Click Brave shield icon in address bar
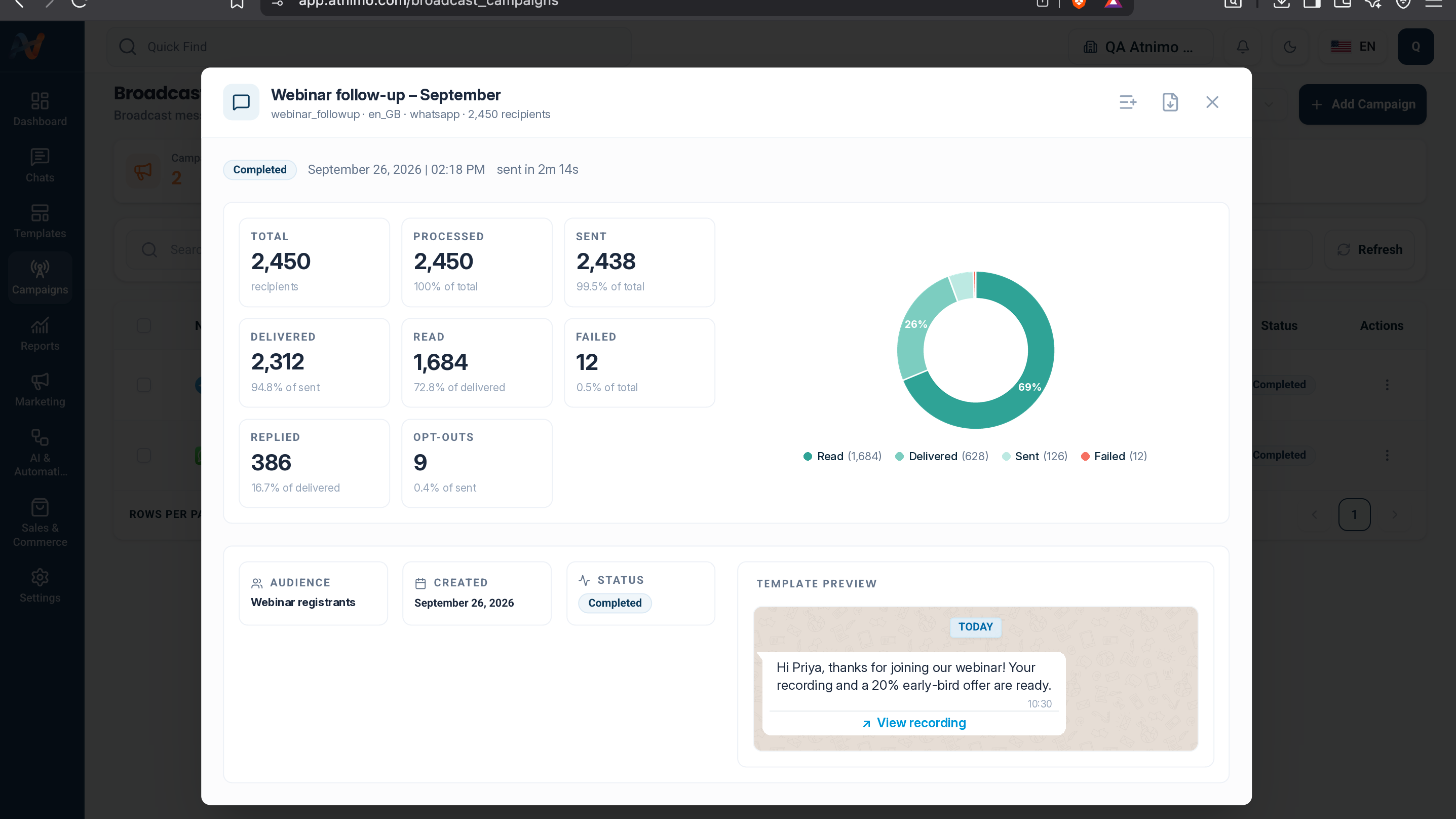 click(1079, 3)
